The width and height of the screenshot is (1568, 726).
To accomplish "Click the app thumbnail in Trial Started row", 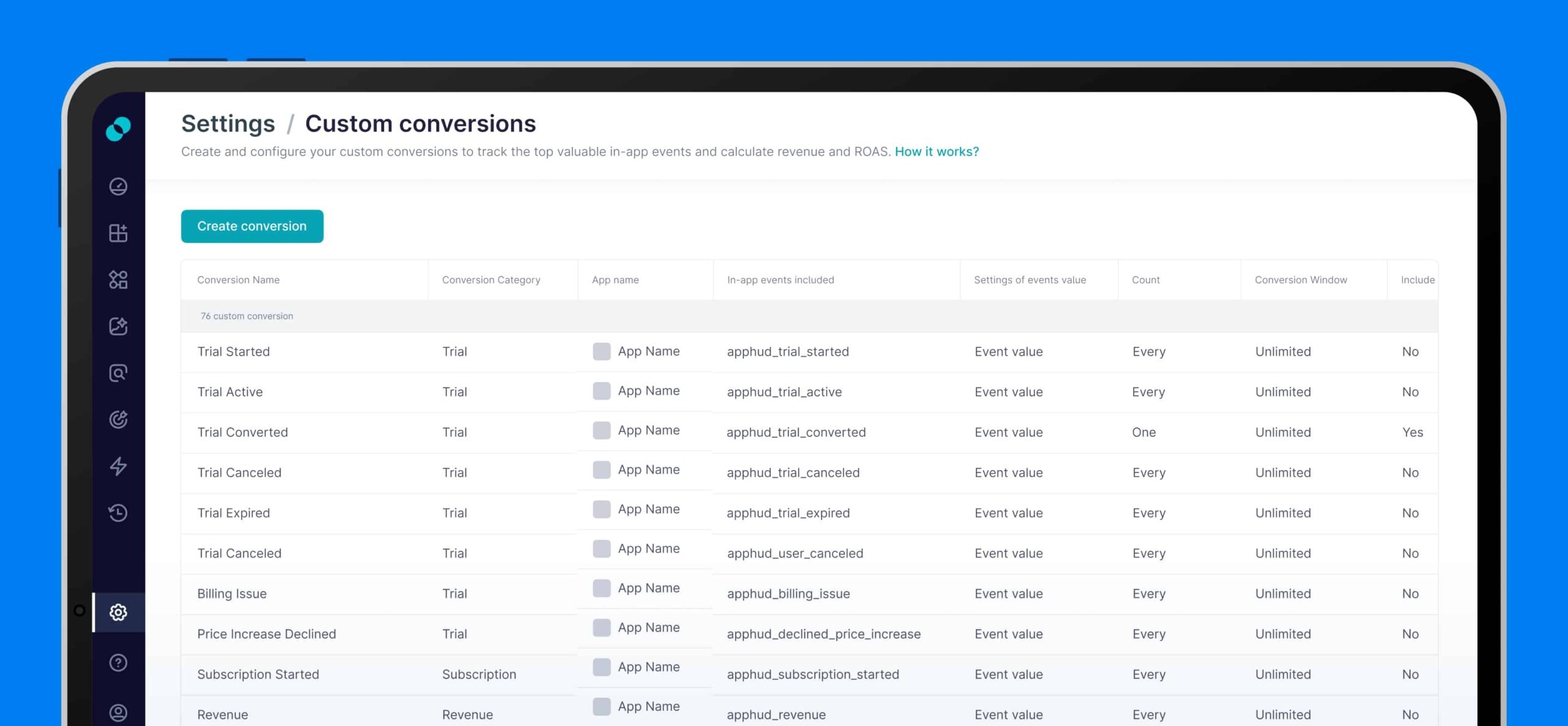I will 601,351.
